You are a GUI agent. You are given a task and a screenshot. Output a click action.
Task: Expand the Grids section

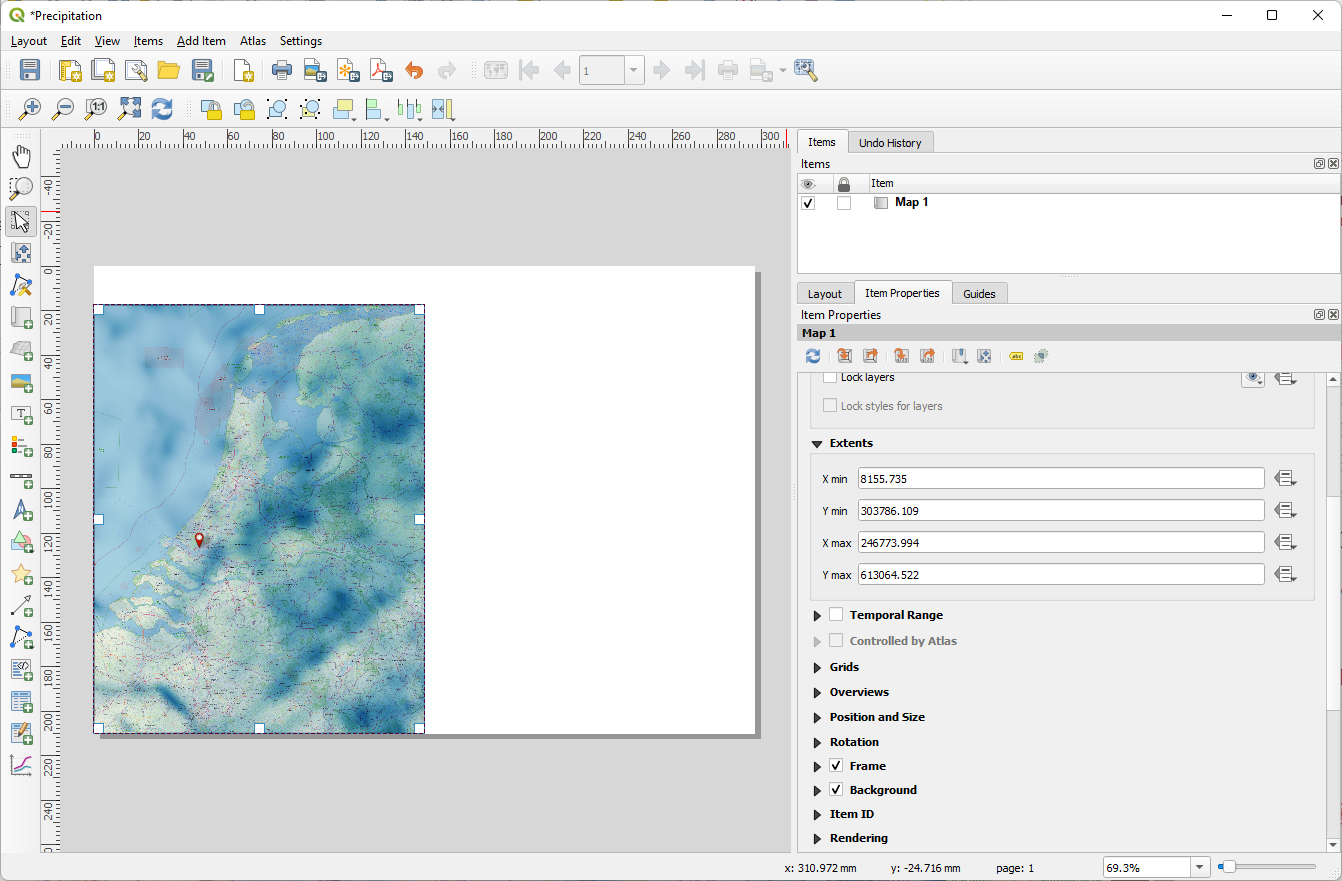click(x=817, y=667)
